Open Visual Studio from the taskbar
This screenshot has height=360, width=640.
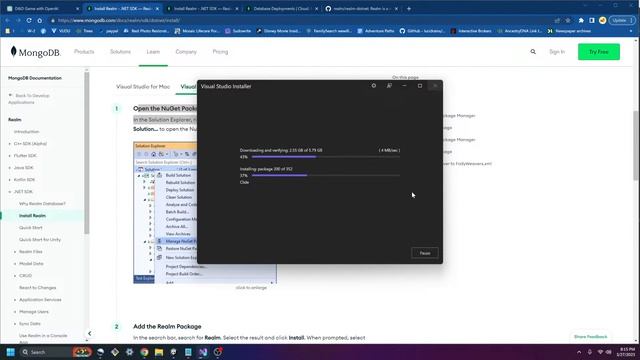203,352
